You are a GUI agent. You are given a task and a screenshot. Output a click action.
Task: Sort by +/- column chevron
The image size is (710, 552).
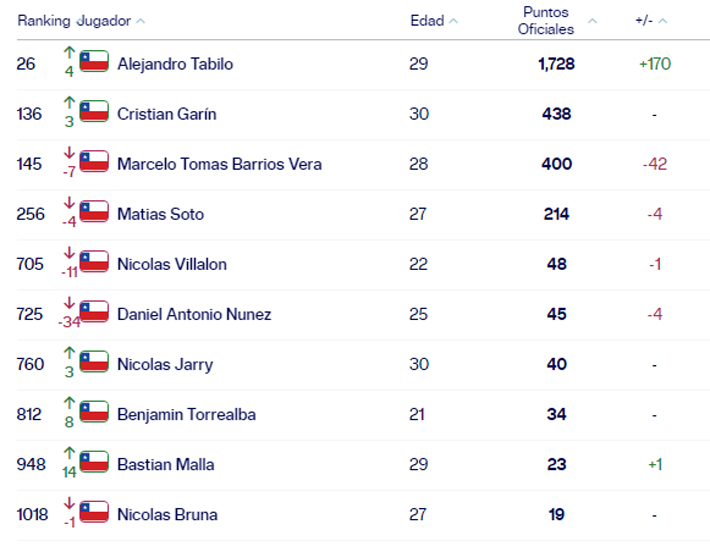(662, 21)
